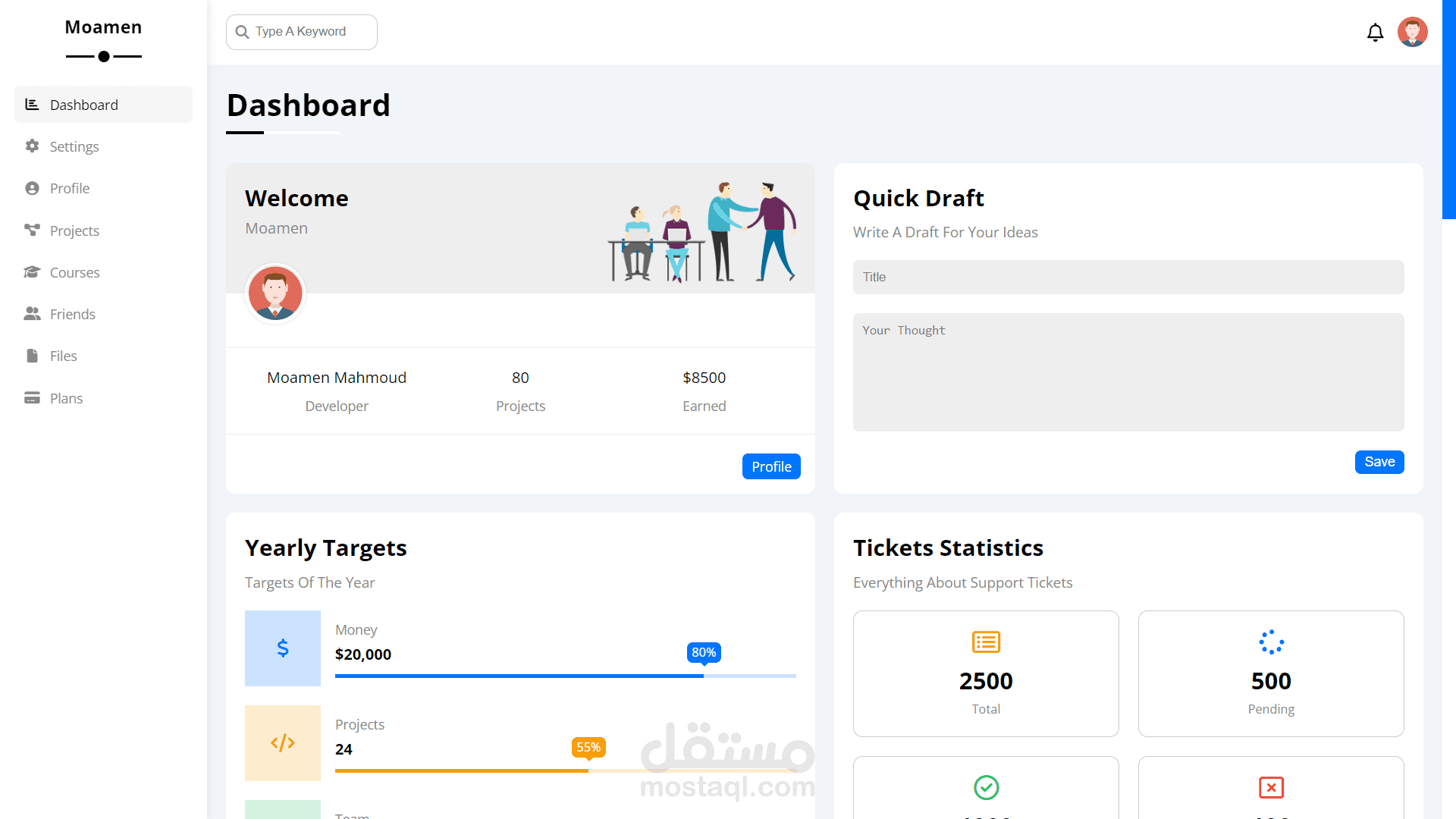Click 'Write A Draft For Your Ideas' text
1456x819 pixels.
(945, 232)
